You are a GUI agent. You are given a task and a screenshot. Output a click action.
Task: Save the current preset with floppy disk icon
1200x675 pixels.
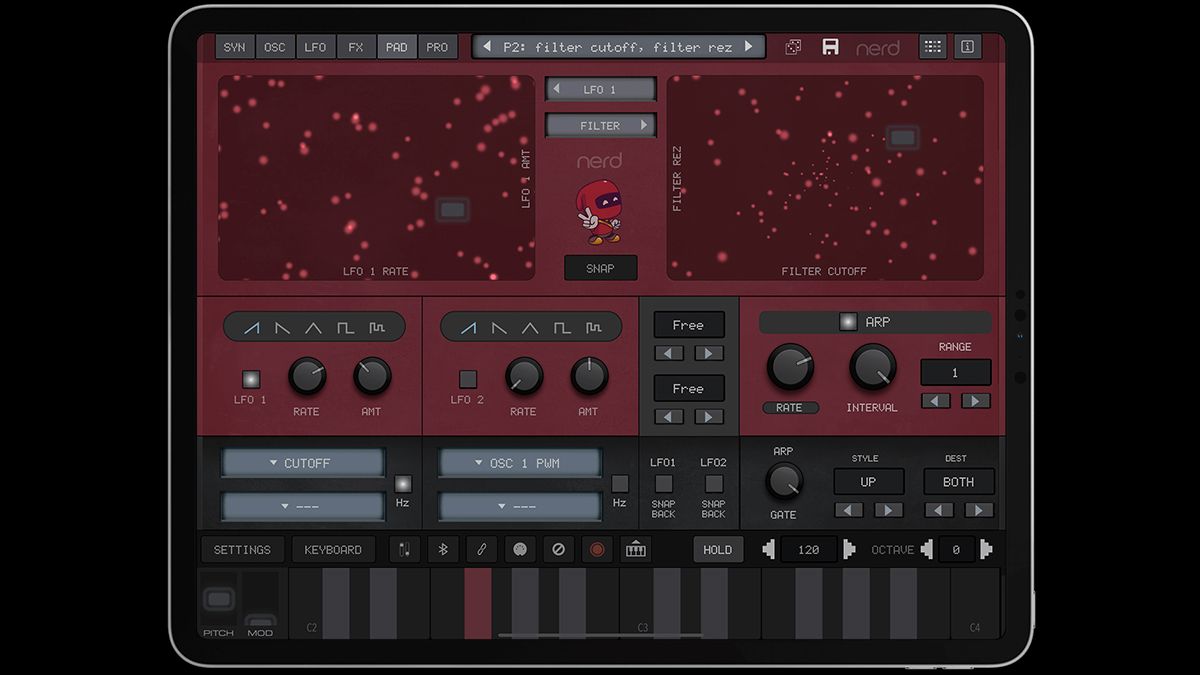[831, 46]
